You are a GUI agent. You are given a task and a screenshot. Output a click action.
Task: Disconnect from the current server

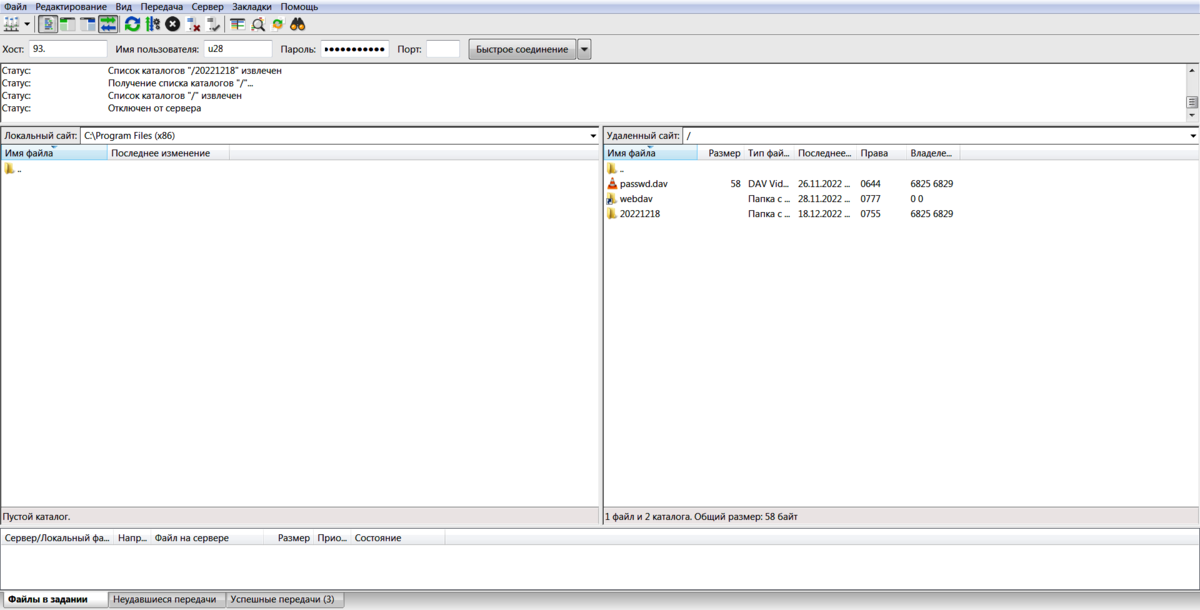[x=194, y=24]
